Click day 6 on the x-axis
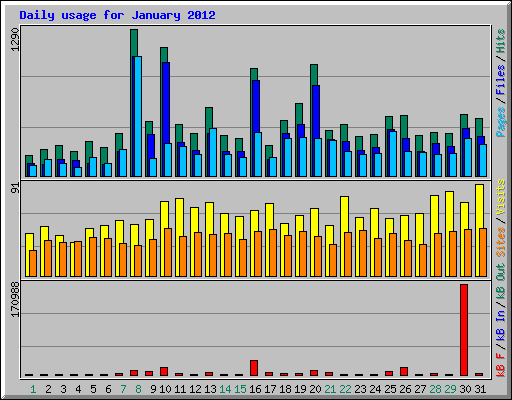Image resolution: width=512 pixels, height=400 pixels. click(108, 389)
